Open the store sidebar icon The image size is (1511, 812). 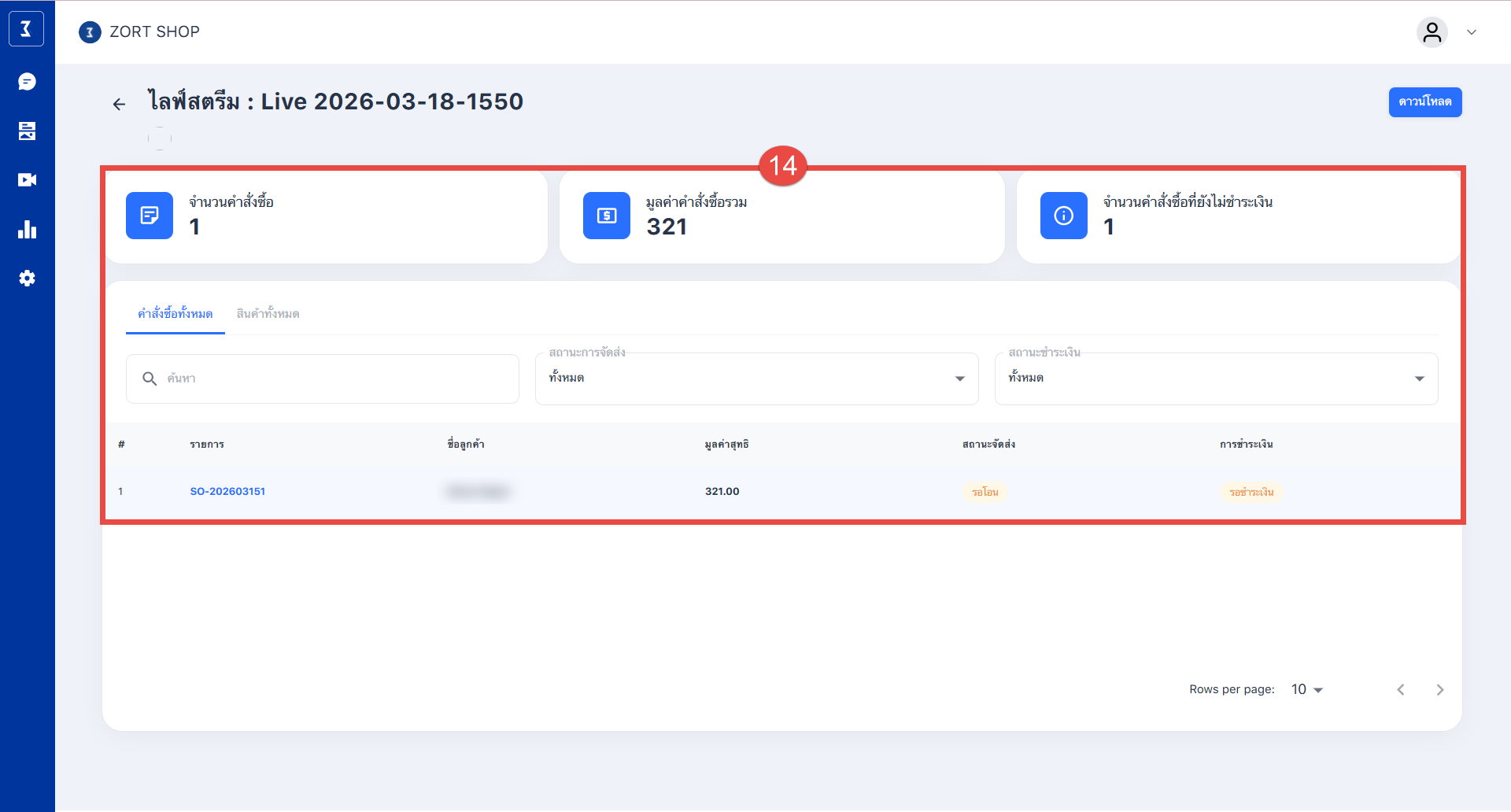coord(27,131)
